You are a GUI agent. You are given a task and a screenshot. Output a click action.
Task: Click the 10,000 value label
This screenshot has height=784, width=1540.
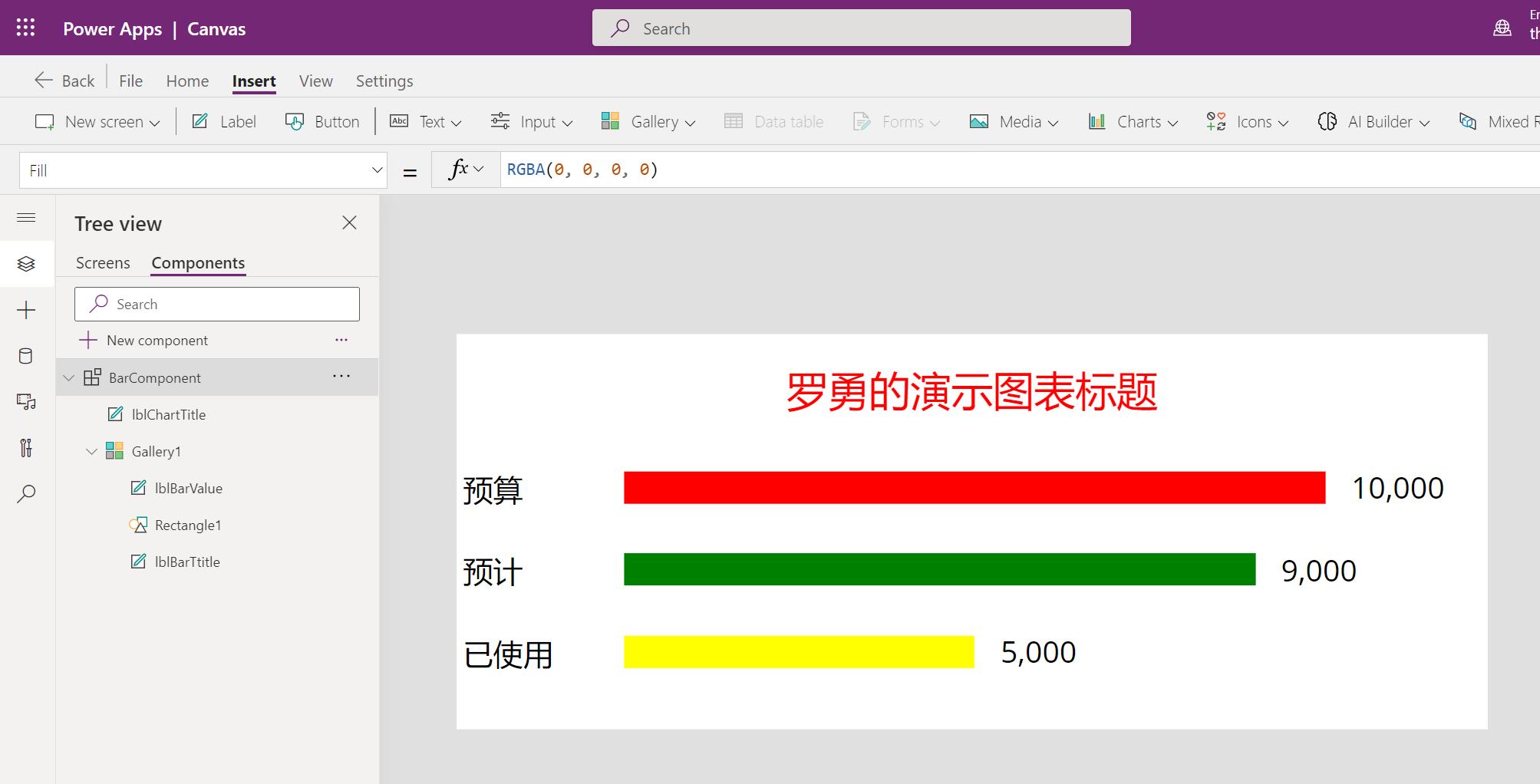click(x=1398, y=489)
